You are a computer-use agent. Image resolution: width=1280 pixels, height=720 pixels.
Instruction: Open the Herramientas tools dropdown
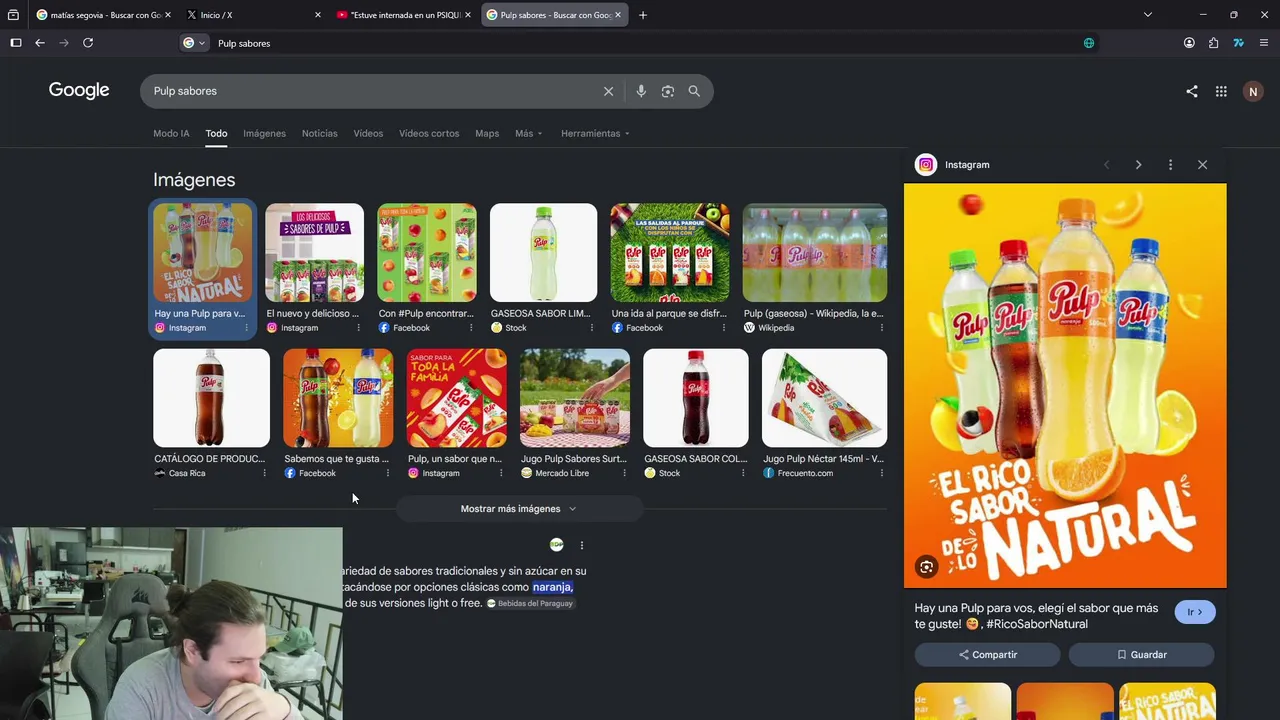tap(595, 133)
